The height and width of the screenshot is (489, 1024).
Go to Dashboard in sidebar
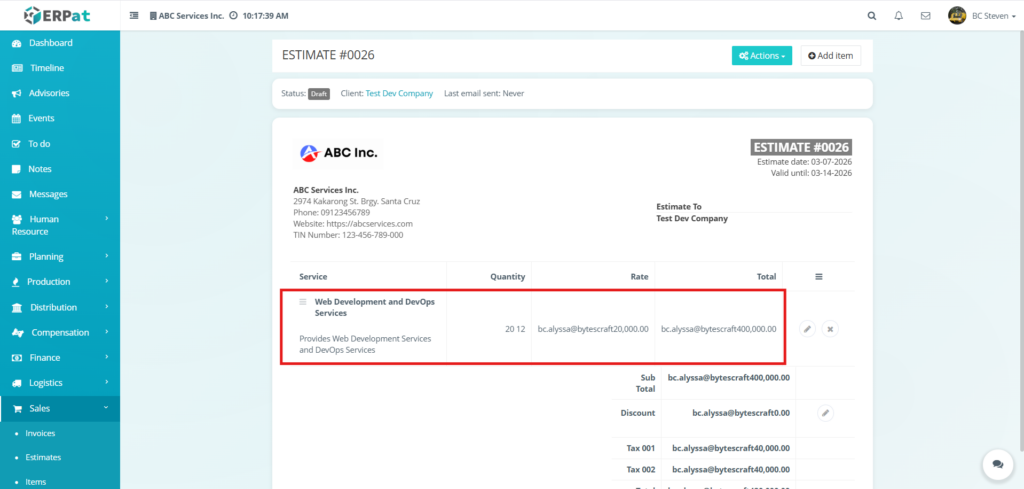[x=50, y=43]
